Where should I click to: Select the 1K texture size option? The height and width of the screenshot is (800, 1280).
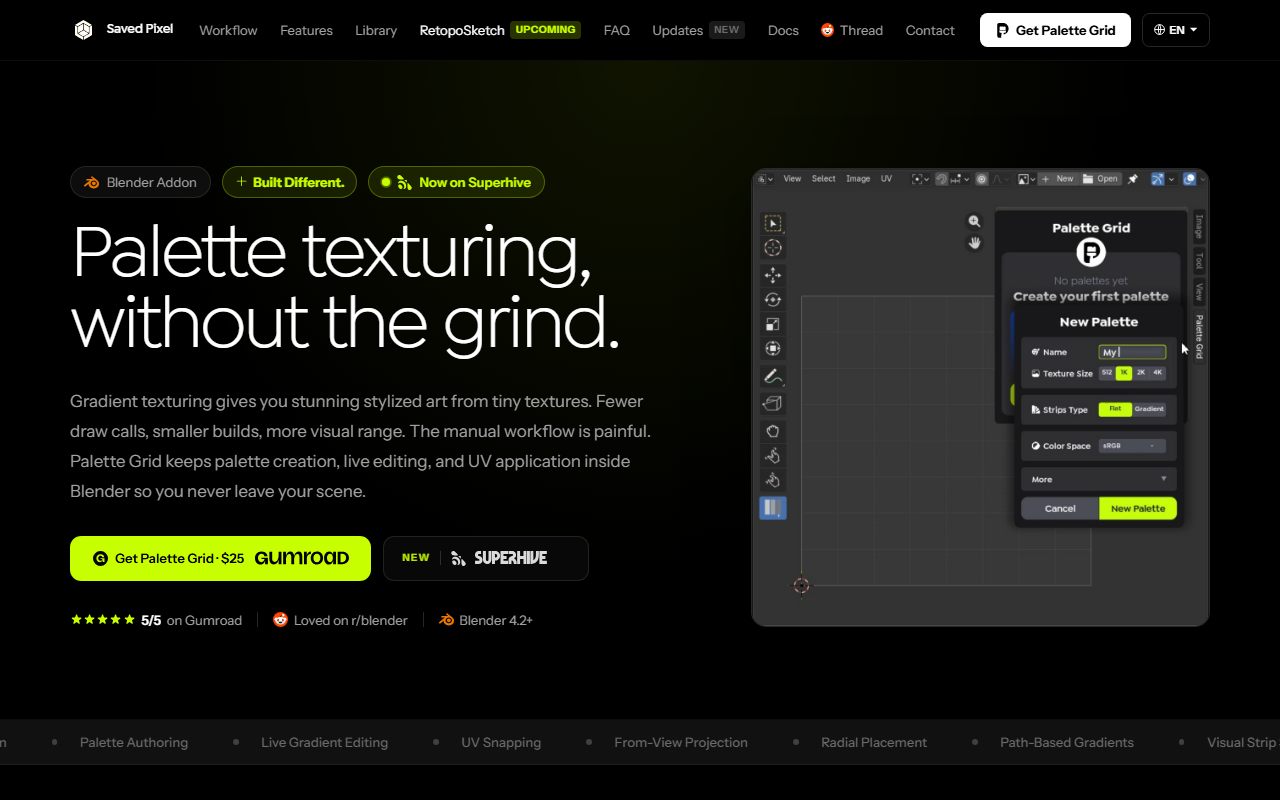tap(1124, 373)
